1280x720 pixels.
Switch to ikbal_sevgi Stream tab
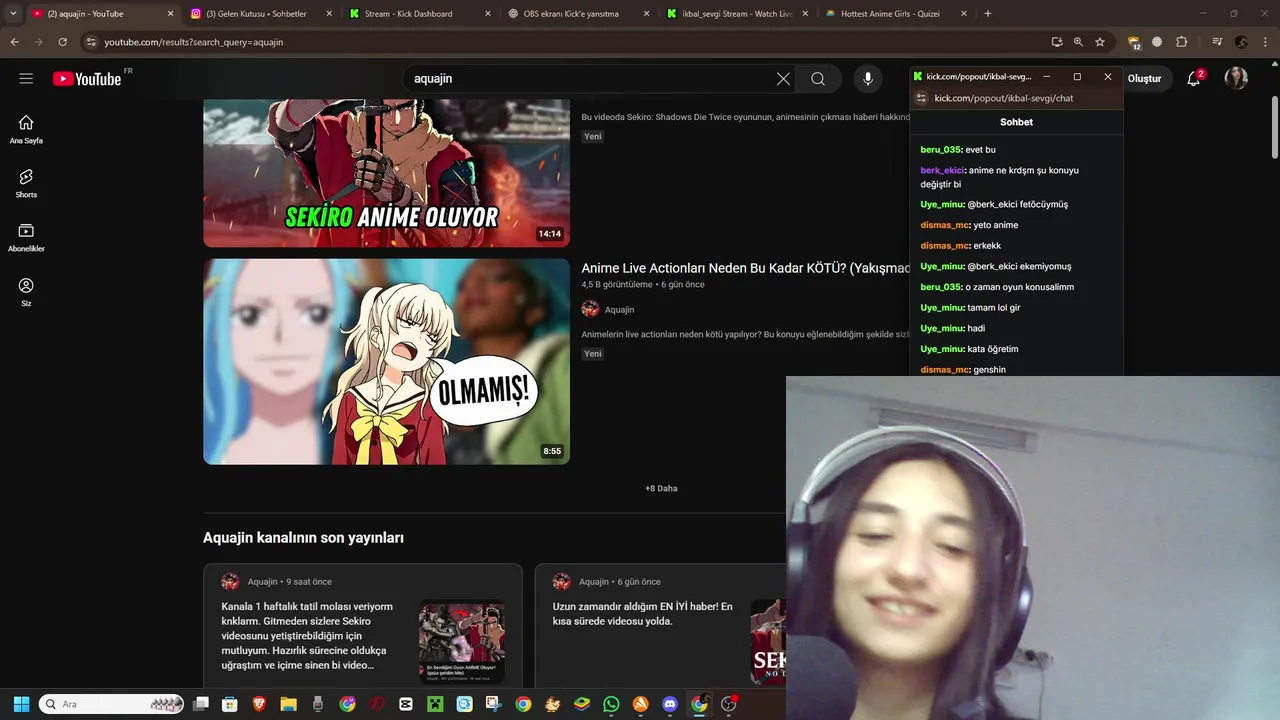(x=735, y=13)
